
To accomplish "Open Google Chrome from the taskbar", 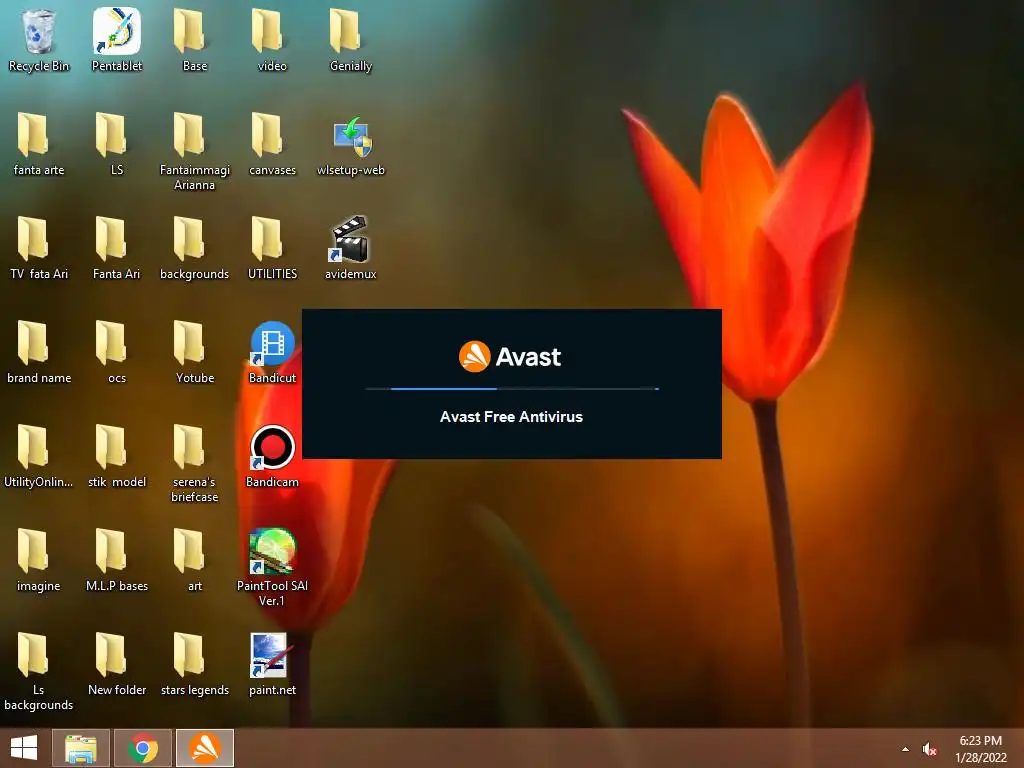I will pyautogui.click(x=143, y=748).
